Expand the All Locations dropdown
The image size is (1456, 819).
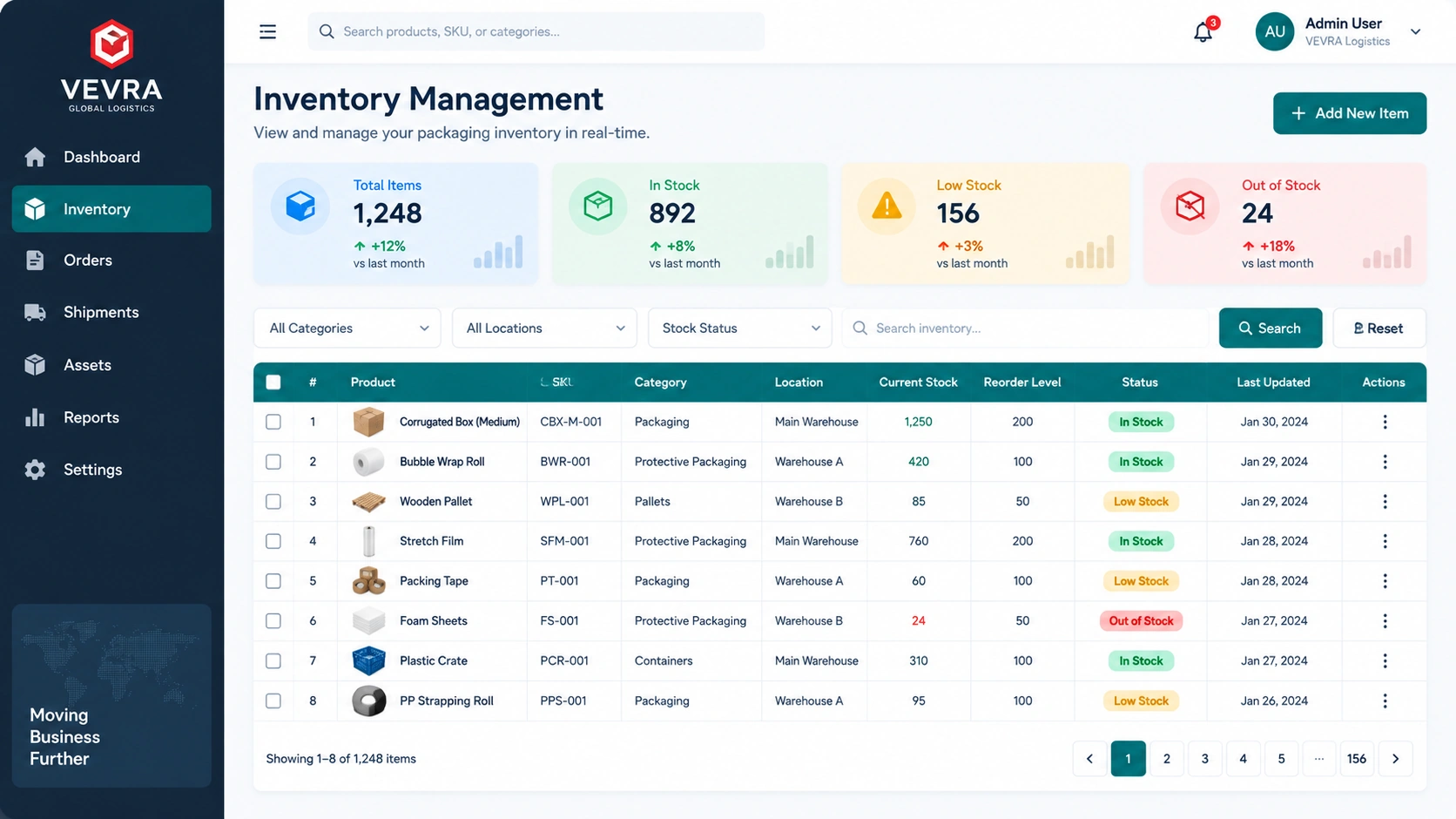point(544,328)
